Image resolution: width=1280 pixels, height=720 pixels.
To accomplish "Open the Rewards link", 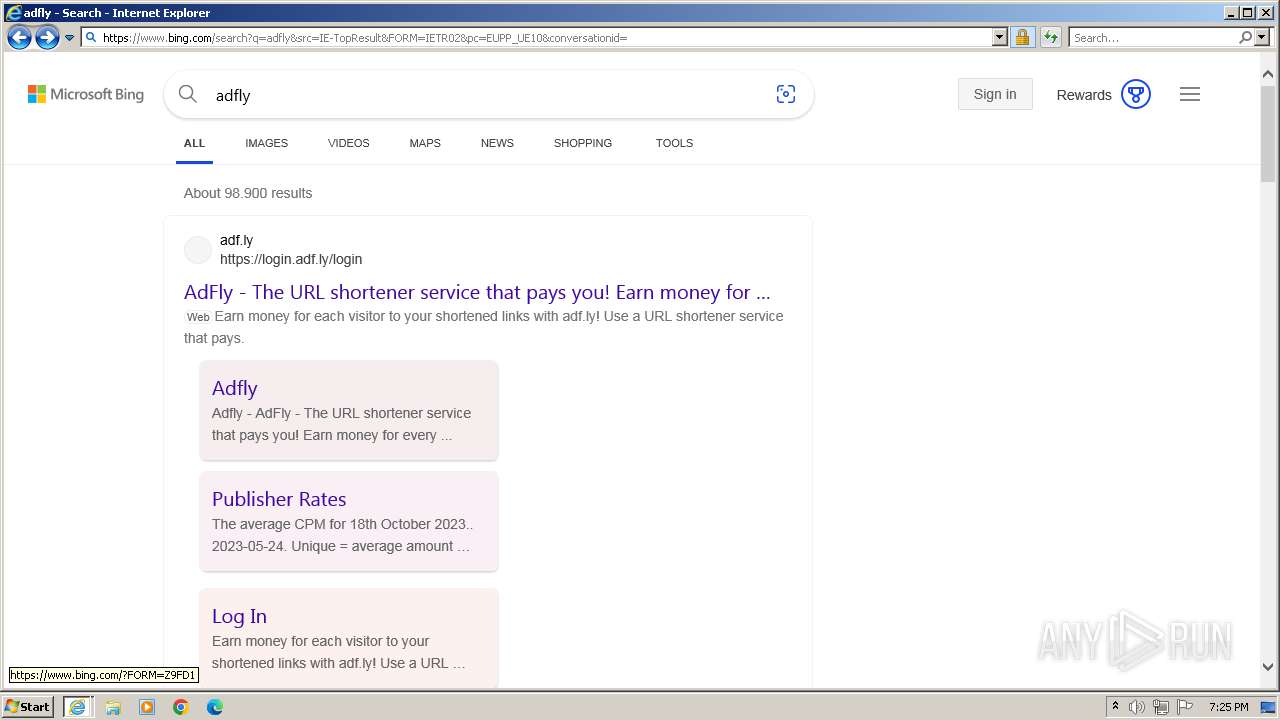I will 1084,95.
